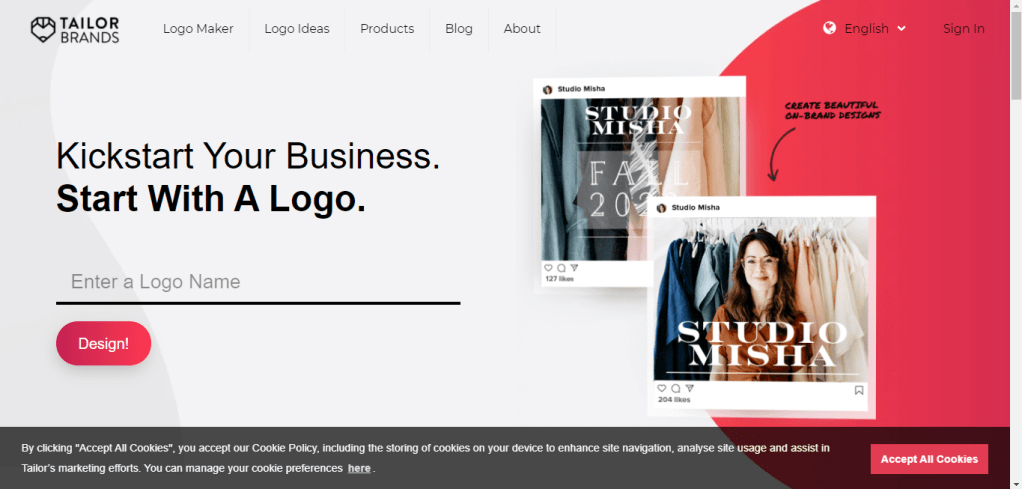
Task: Click the Tailor Brands heart logo
Action: (x=43, y=29)
